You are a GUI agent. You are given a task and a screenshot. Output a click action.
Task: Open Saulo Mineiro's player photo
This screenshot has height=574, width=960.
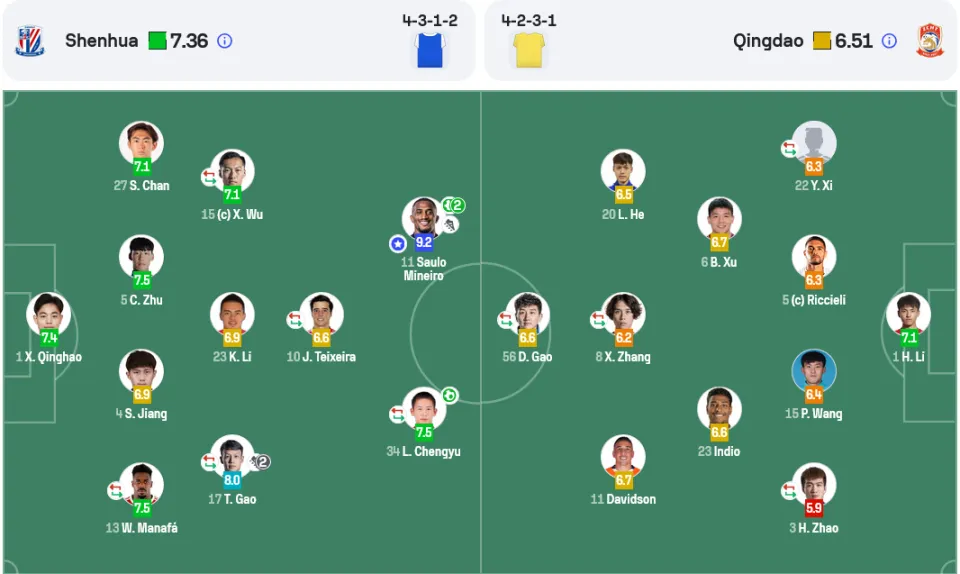pyautogui.click(x=424, y=219)
